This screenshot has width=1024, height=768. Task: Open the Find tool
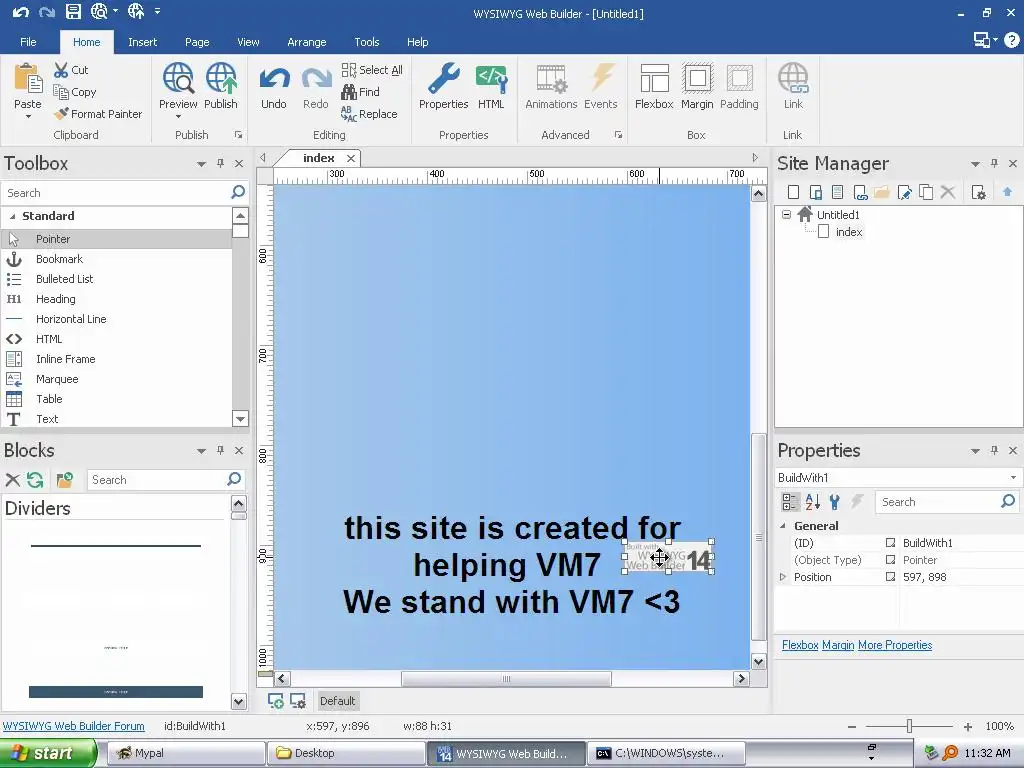point(360,92)
